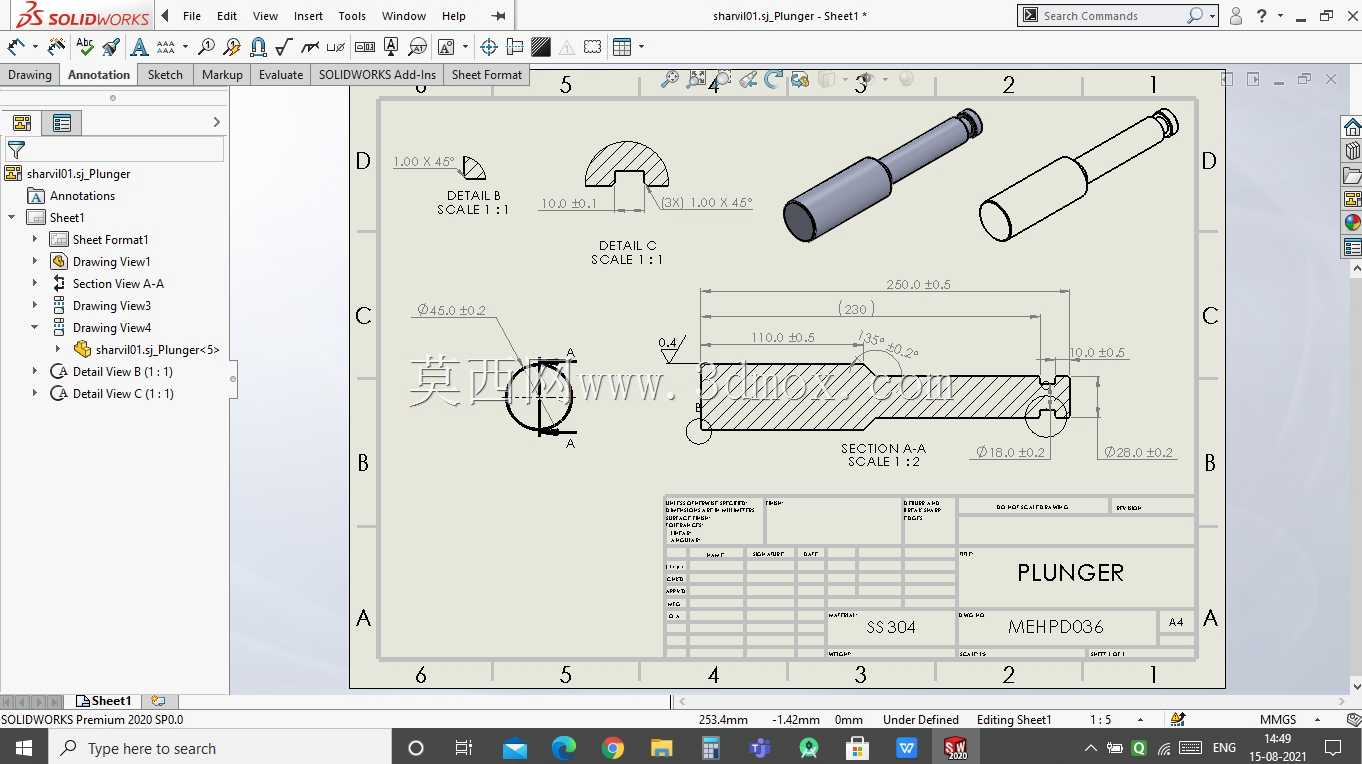This screenshot has height=764, width=1362.
Task: Open the Unit System MMGS menu
Action: (x=1289, y=719)
